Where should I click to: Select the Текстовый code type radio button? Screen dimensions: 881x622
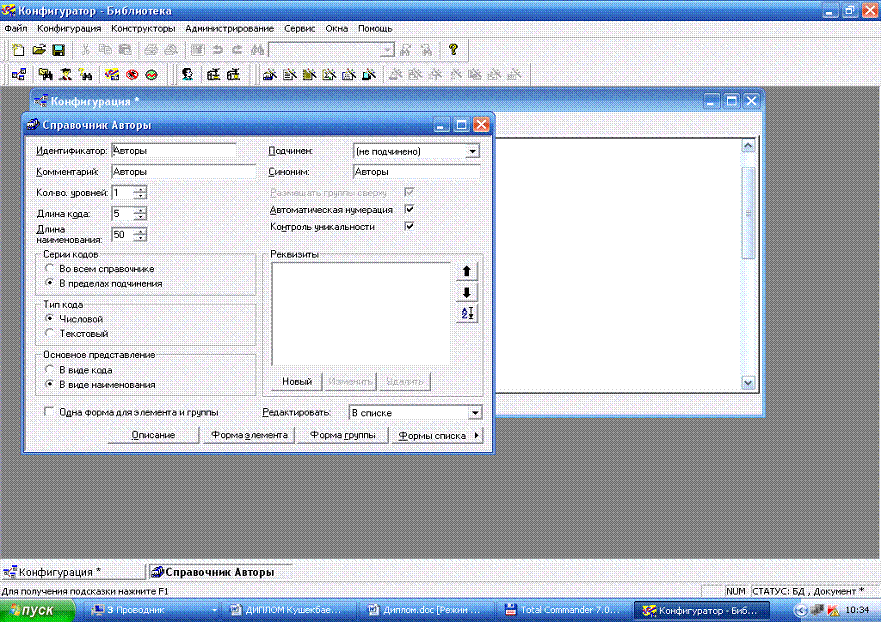(x=50, y=333)
